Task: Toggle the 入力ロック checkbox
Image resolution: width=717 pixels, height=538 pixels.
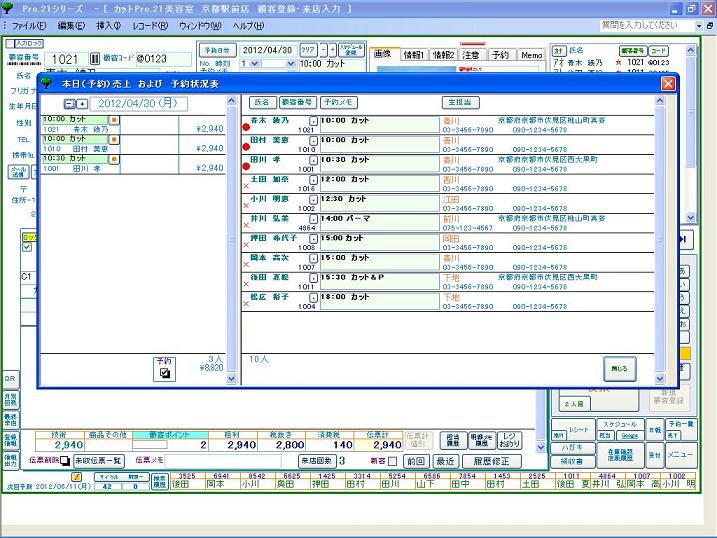Action: [x=10, y=44]
